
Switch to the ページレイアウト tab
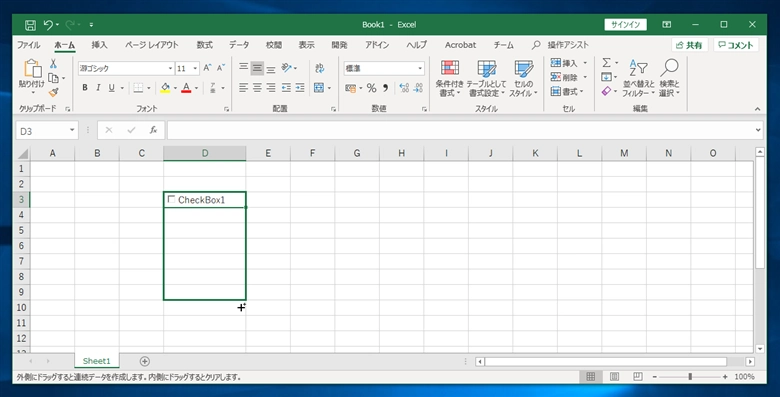(152, 45)
